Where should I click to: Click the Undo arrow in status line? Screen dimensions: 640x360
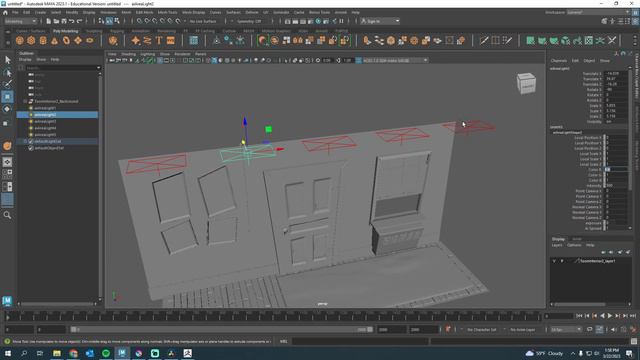tap(72, 21)
